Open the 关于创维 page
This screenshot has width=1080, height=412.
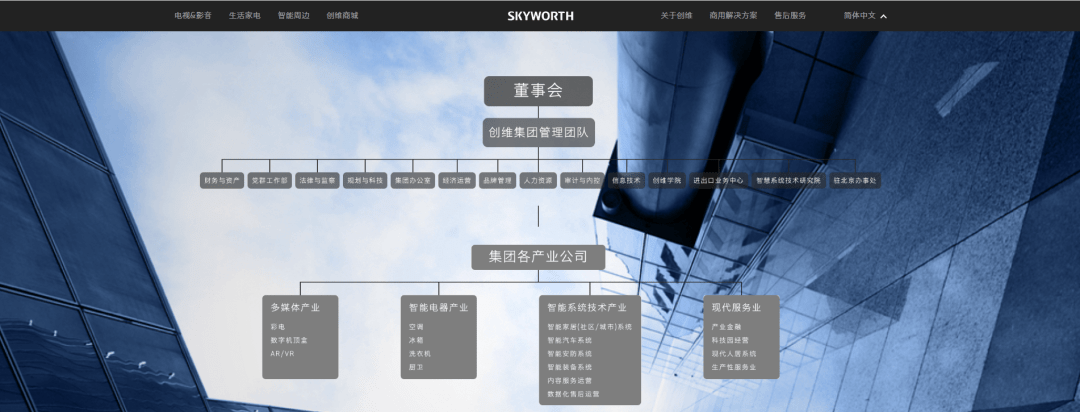[x=677, y=16]
